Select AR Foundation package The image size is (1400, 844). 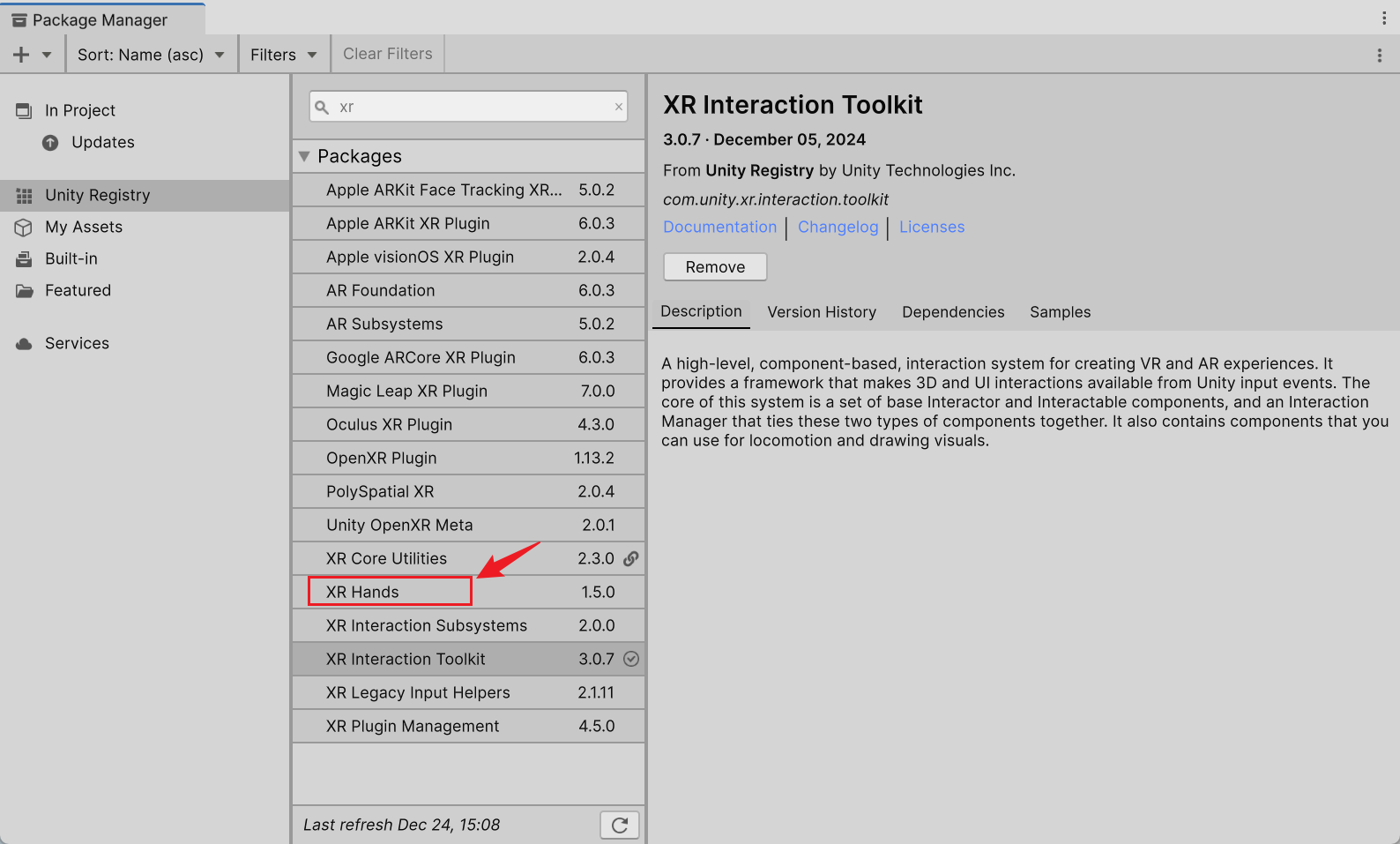[468, 290]
